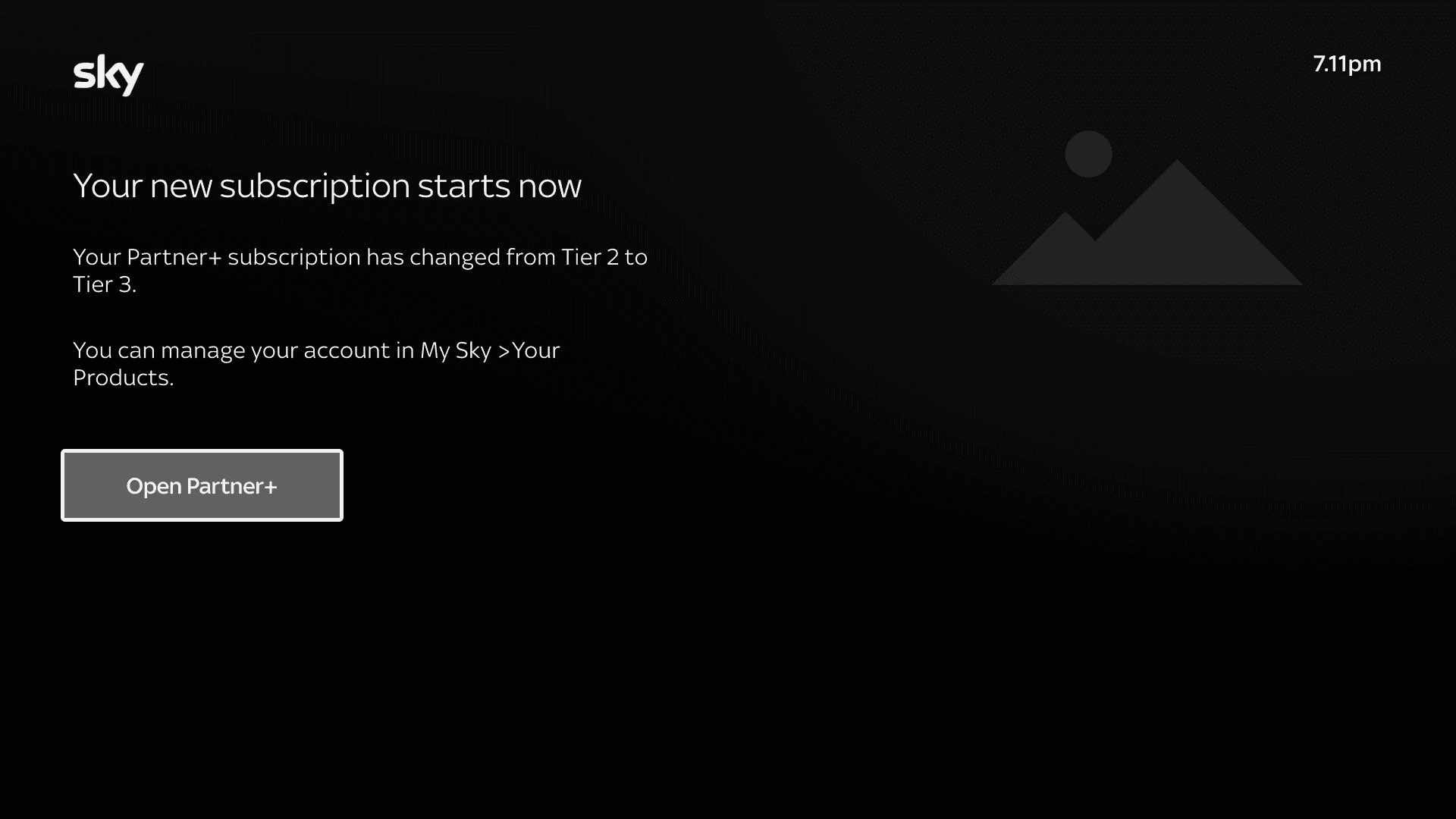Click the placeholder image mountain icon
1456x819 pixels.
[1147, 208]
